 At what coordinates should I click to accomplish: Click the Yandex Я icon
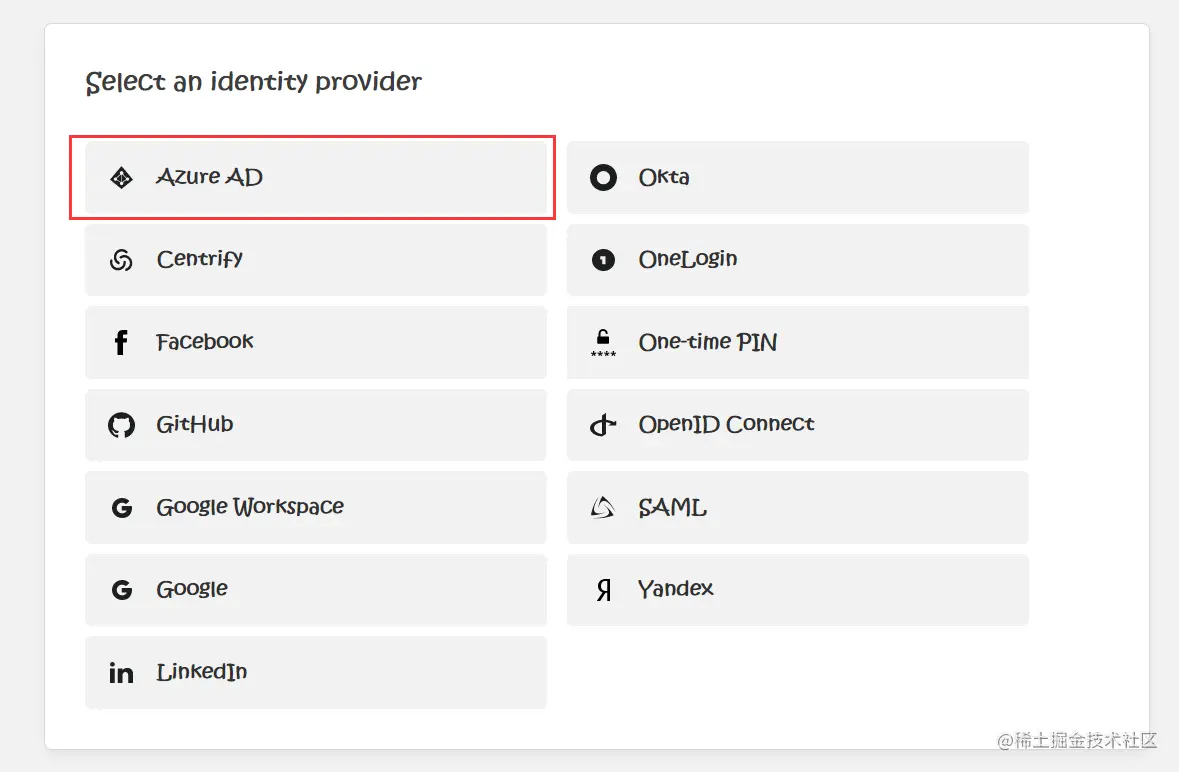pyautogui.click(x=603, y=590)
